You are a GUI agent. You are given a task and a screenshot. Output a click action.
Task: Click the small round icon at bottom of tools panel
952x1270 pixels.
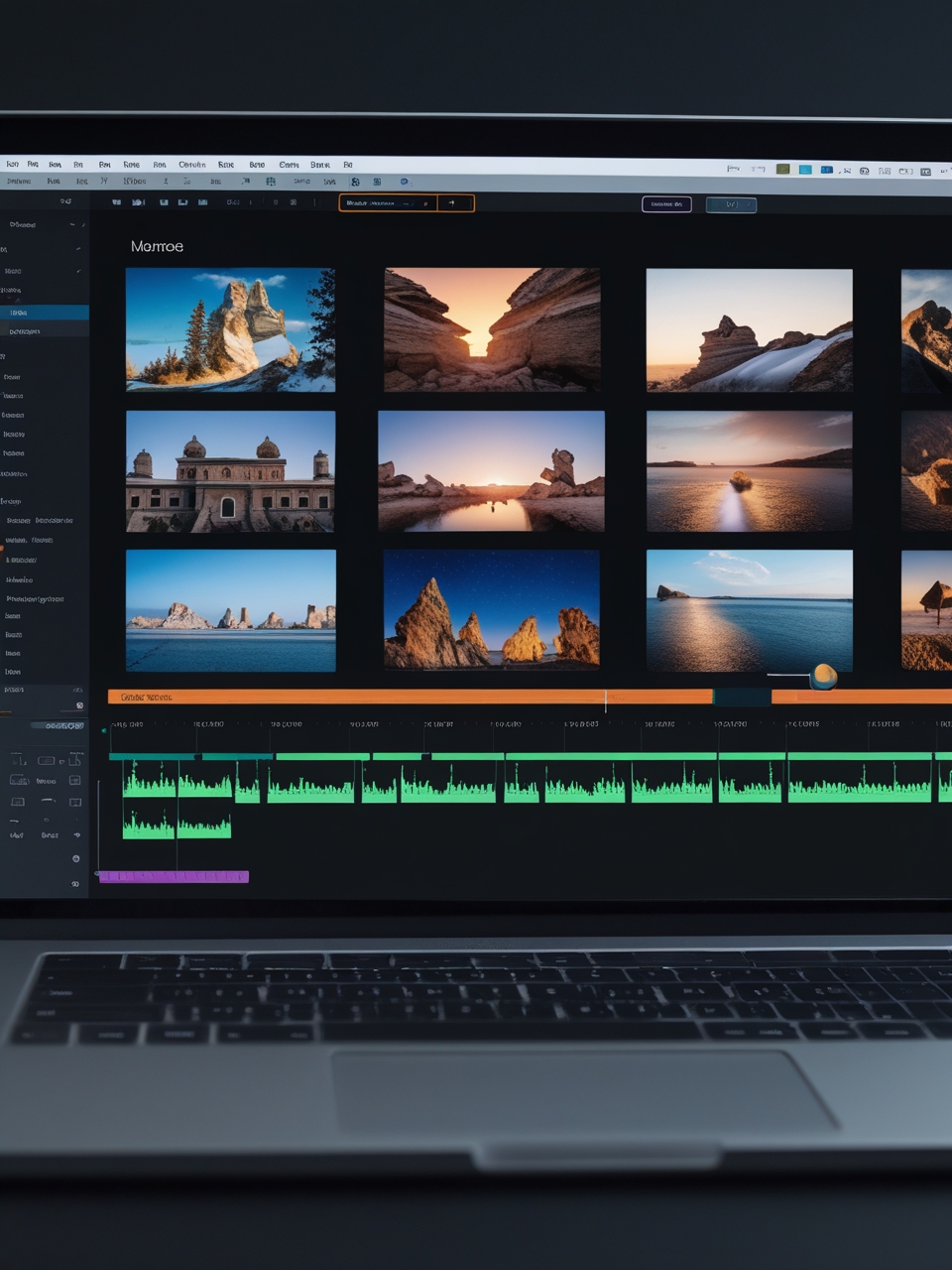click(75, 883)
